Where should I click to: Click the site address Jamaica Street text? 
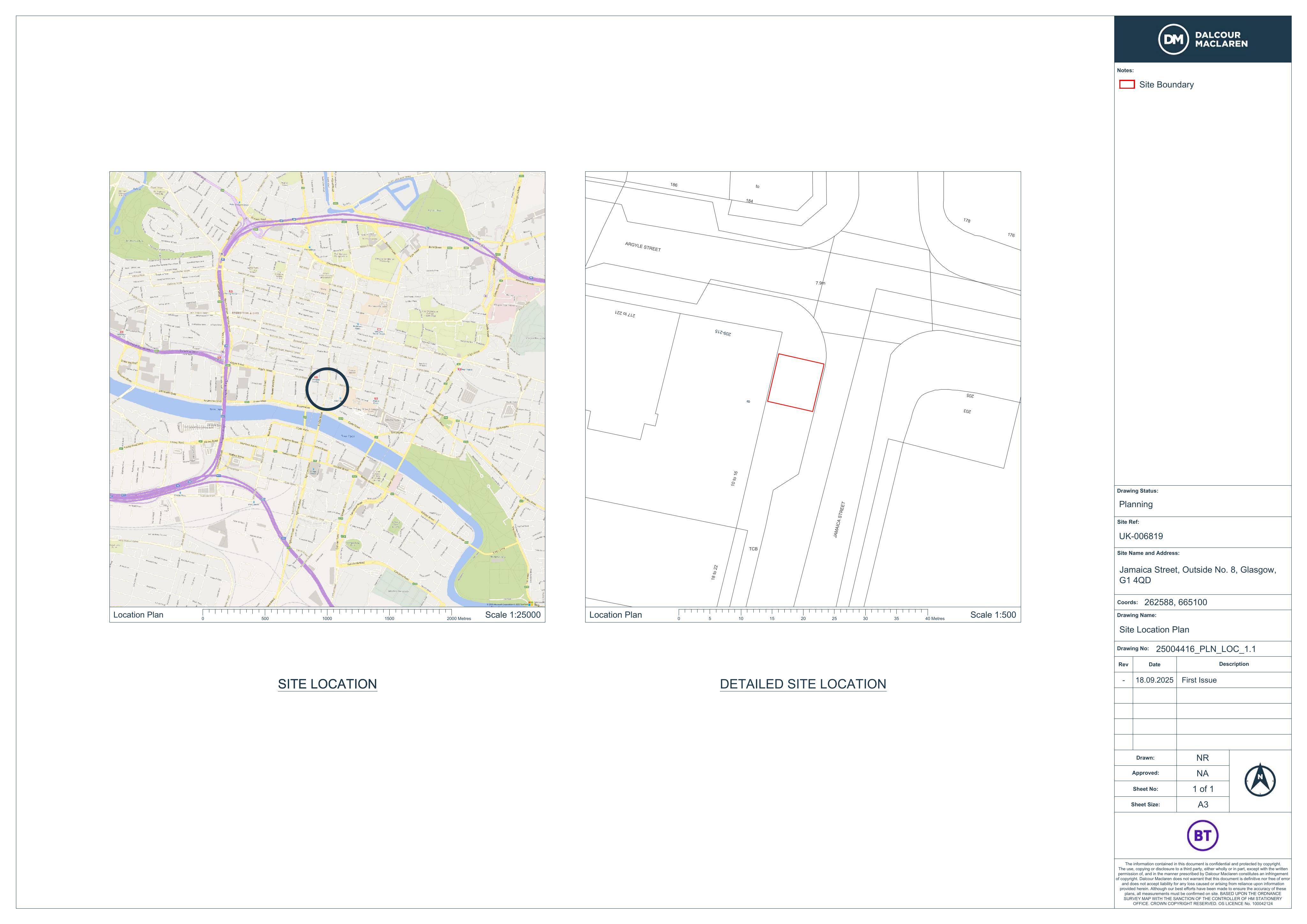pos(1197,575)
